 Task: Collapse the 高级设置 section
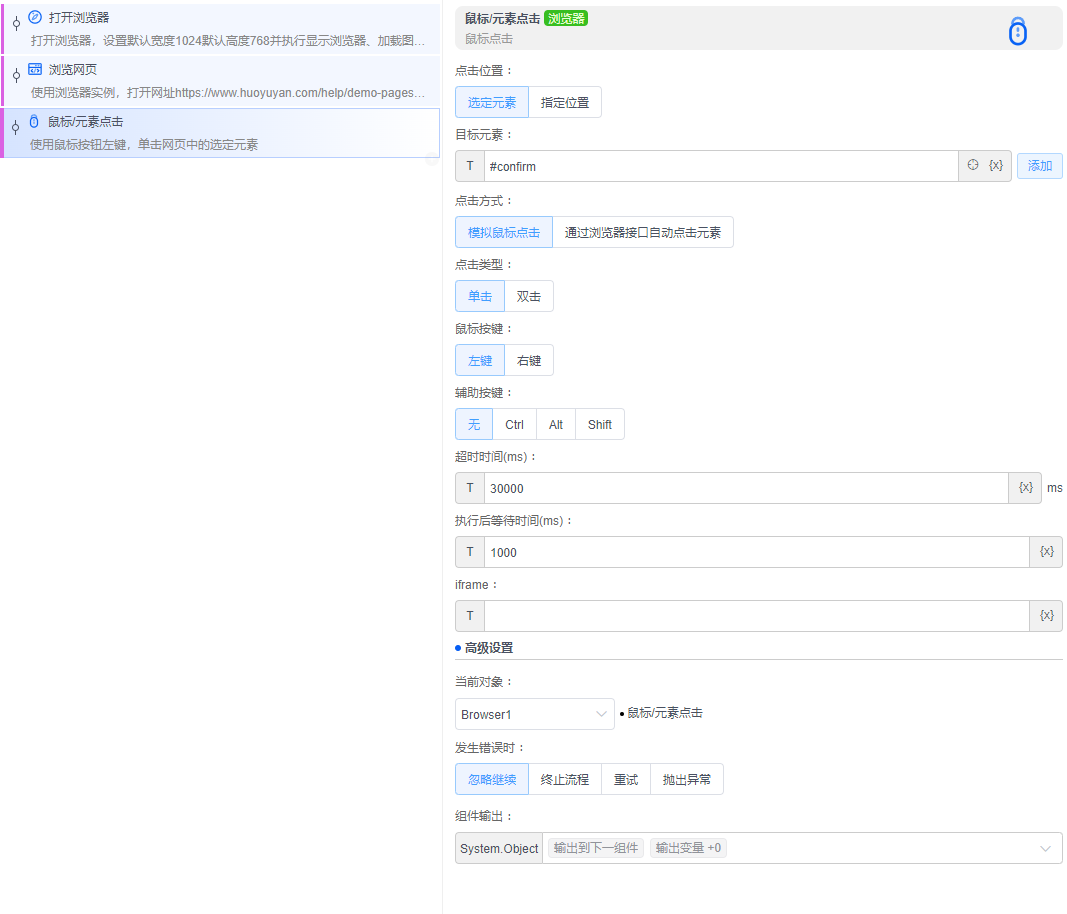click(x=488, y=648)
